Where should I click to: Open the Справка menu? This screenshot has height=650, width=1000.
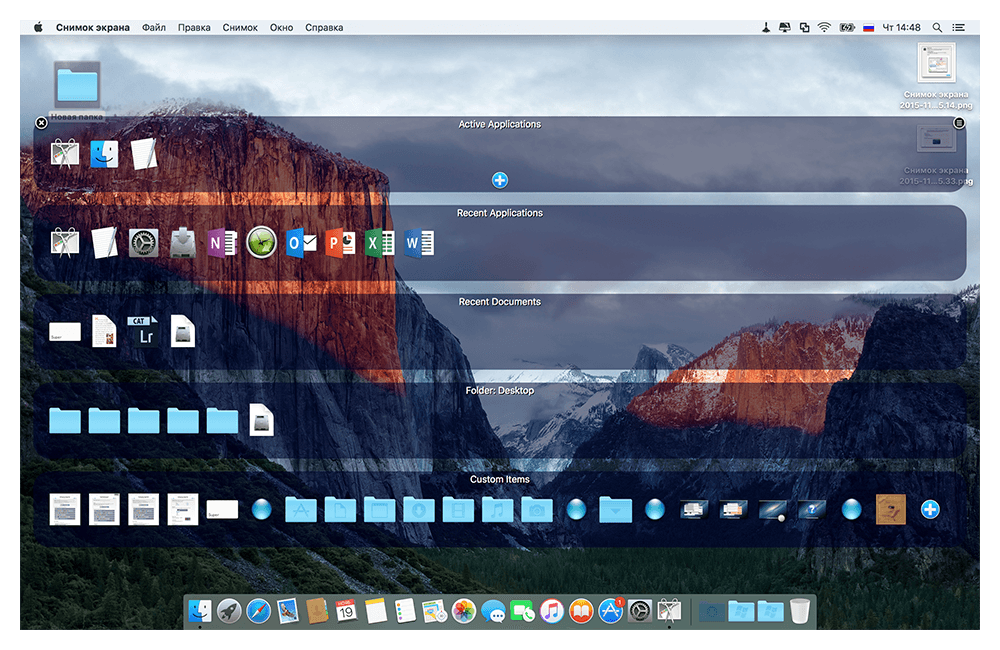coord(324,27)
